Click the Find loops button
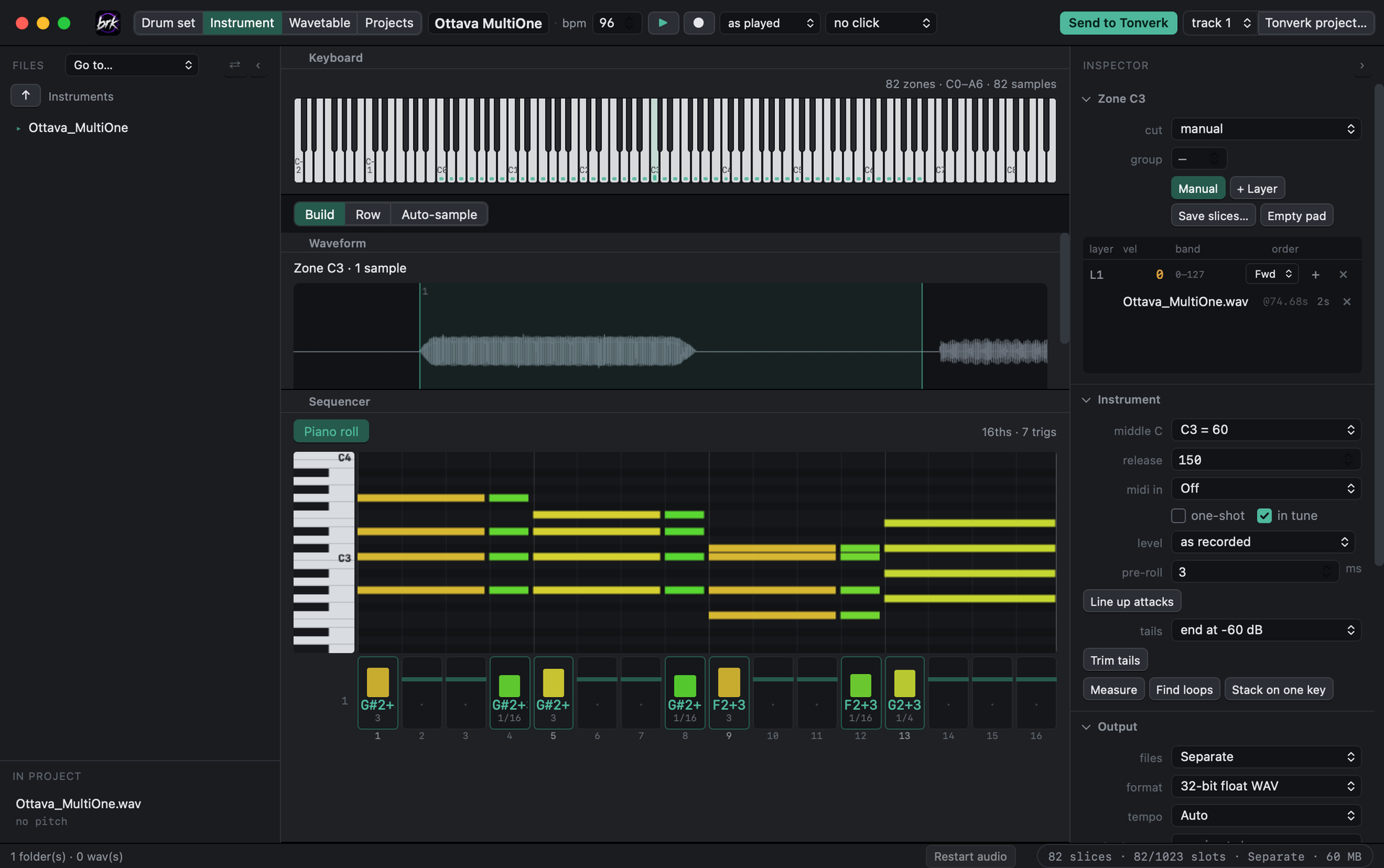Viewport: 1384px width, 868px height. (x=1184, y=689)
